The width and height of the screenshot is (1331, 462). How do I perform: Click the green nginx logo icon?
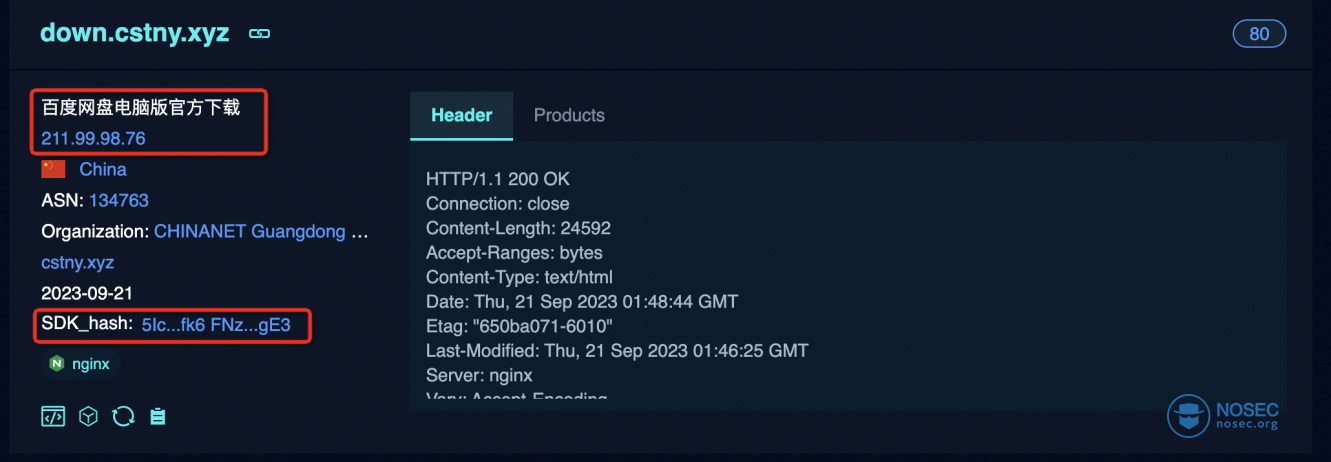[57, 364]
